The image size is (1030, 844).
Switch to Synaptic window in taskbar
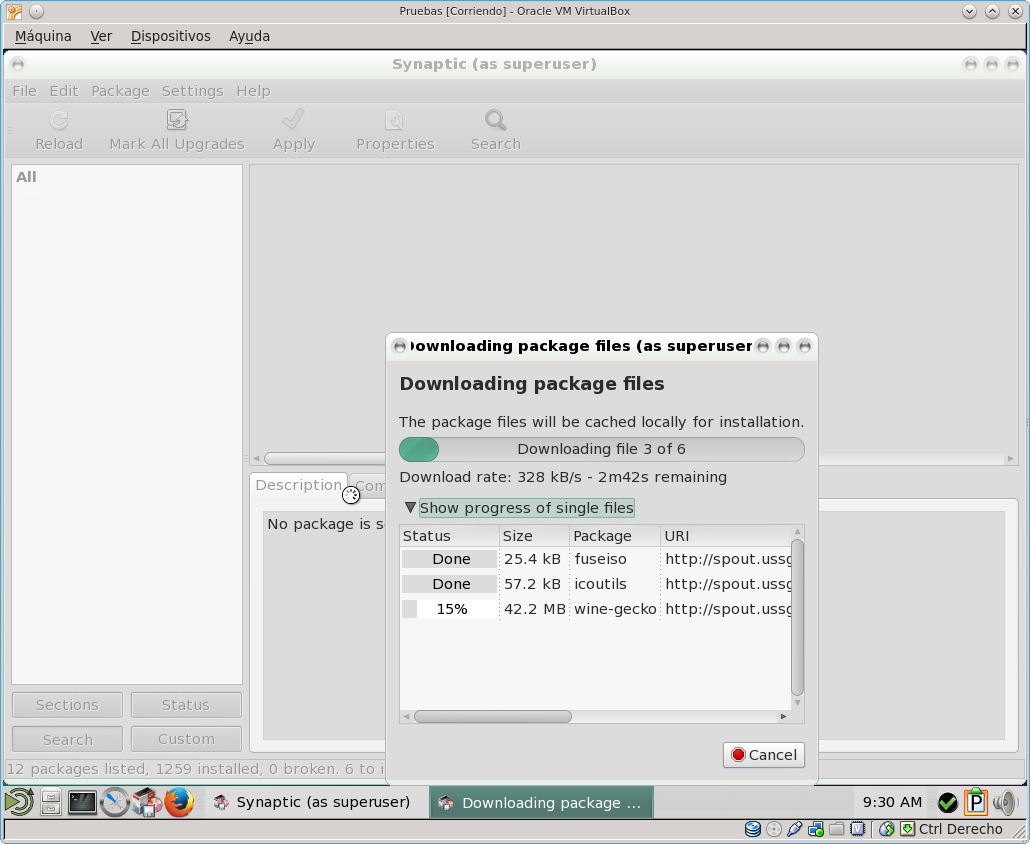pos(312,802)
